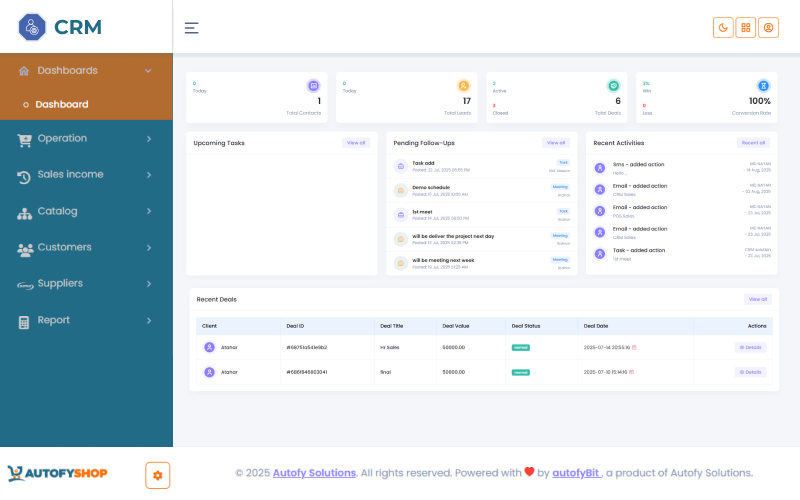Click 'View all' in Pending Follow-Ups
Viewport: 800px width, 500px height.
556,143
